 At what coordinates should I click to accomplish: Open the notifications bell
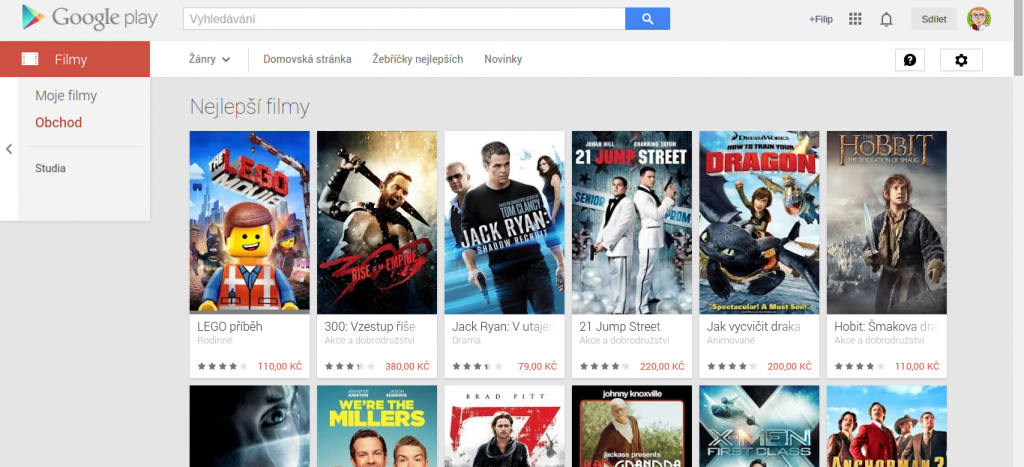point(886,20)
